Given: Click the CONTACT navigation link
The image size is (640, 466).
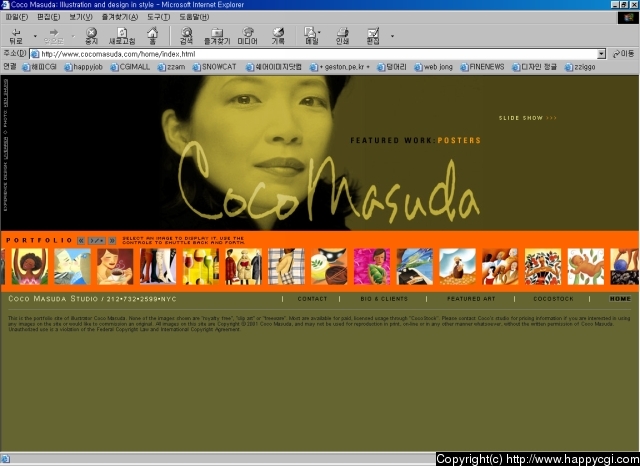Looking at the screenshot, I should [x=312, y=299].
